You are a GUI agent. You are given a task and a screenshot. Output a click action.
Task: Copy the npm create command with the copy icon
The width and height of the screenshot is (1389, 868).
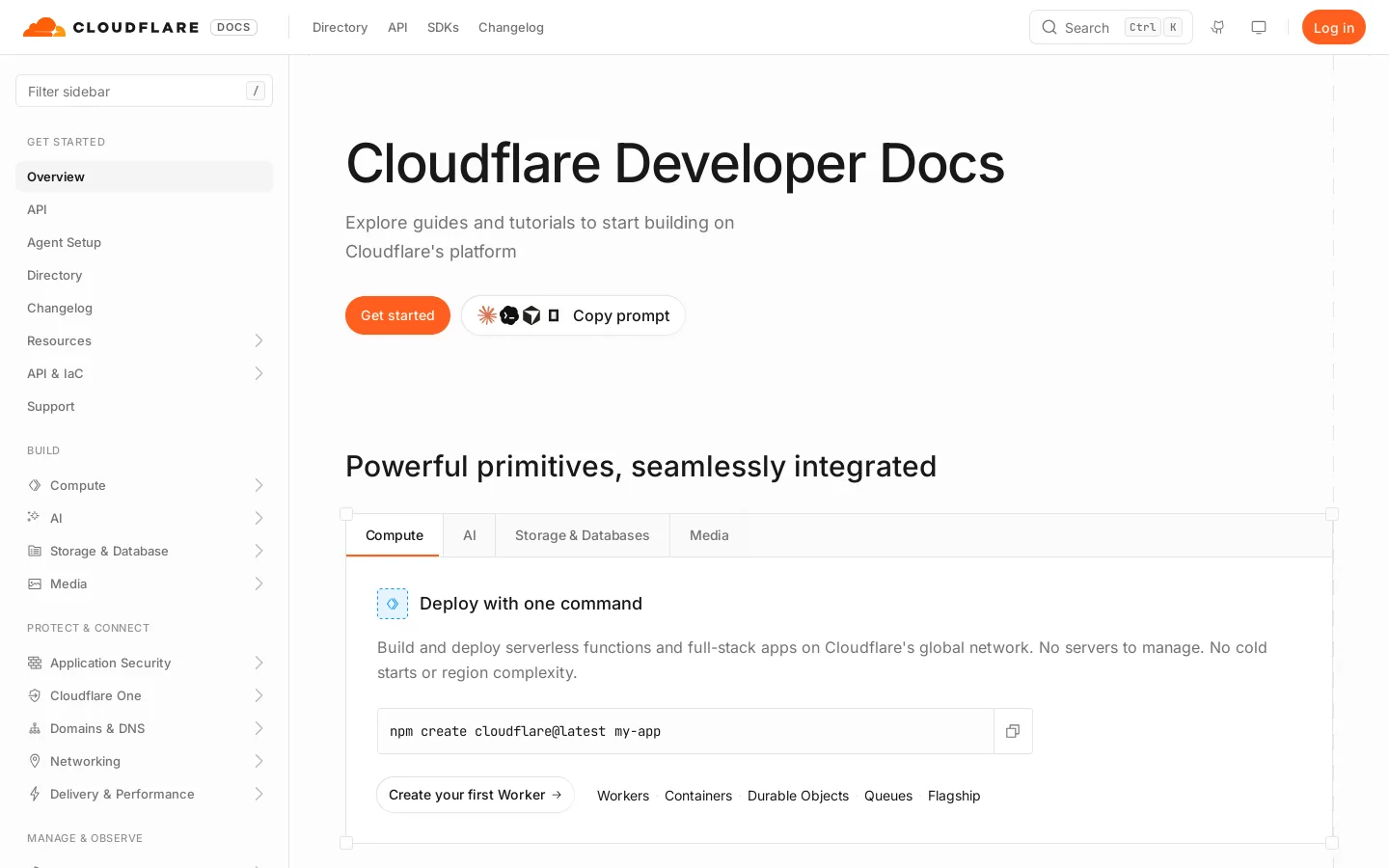click(1013, 731)
